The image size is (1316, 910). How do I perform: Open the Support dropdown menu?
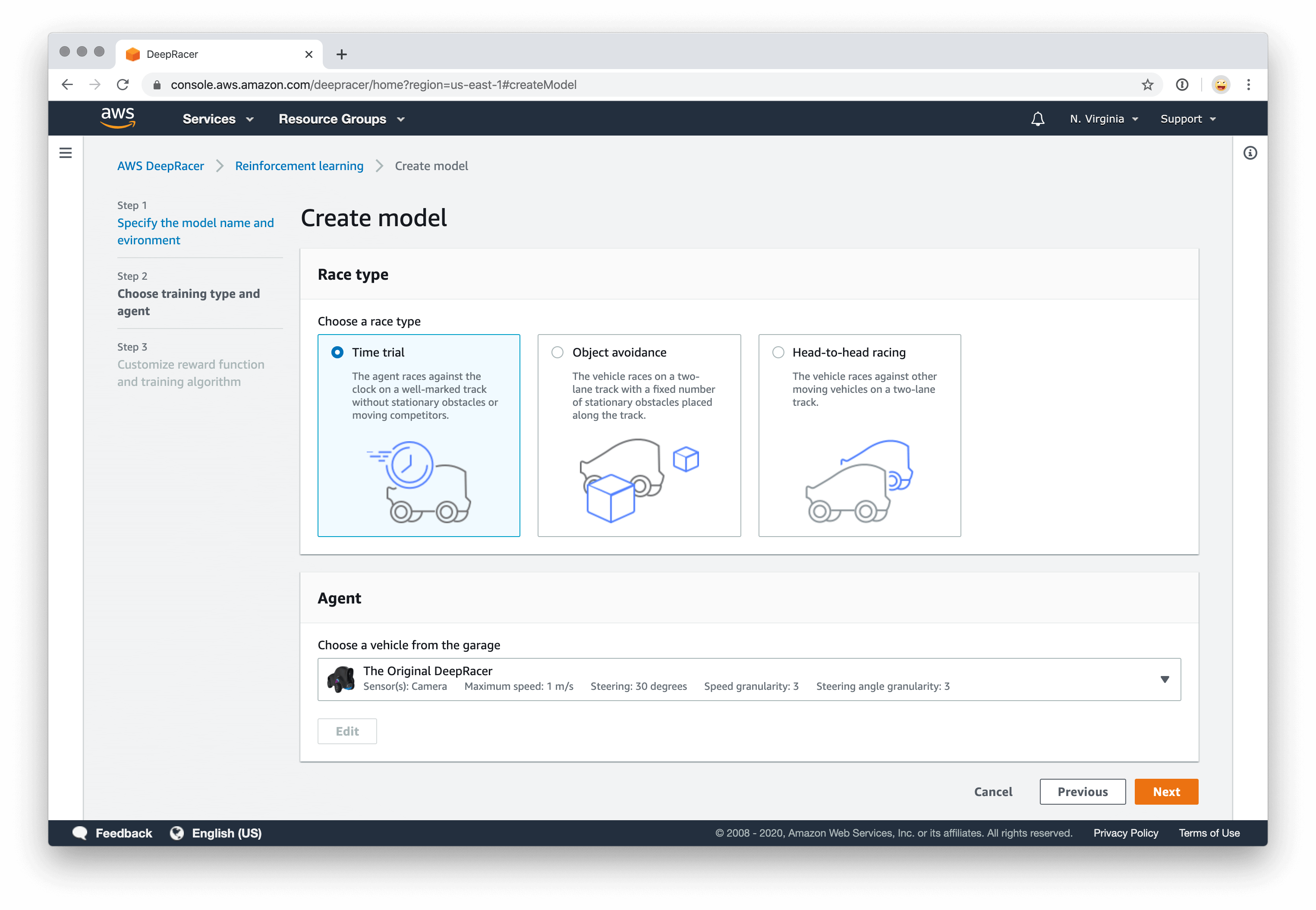click(x=1188, y=119)
